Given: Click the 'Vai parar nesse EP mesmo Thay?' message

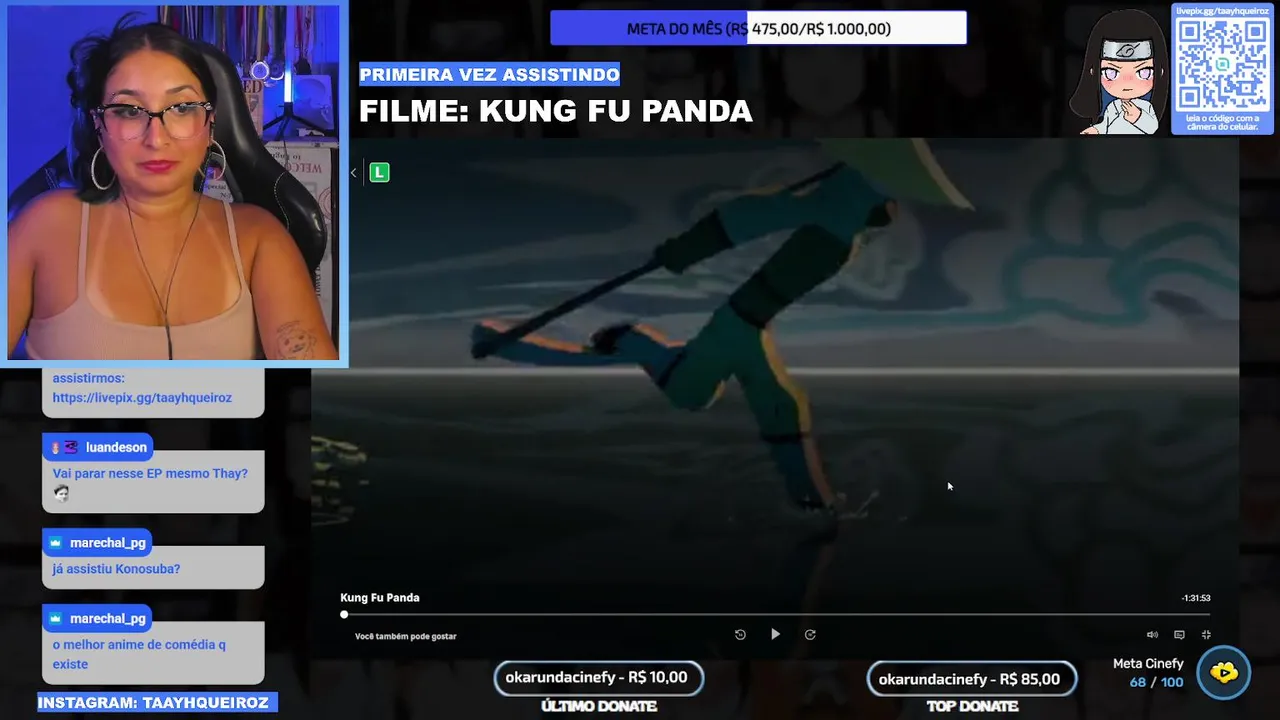Looking at the screenshot, I should (150, 473).
